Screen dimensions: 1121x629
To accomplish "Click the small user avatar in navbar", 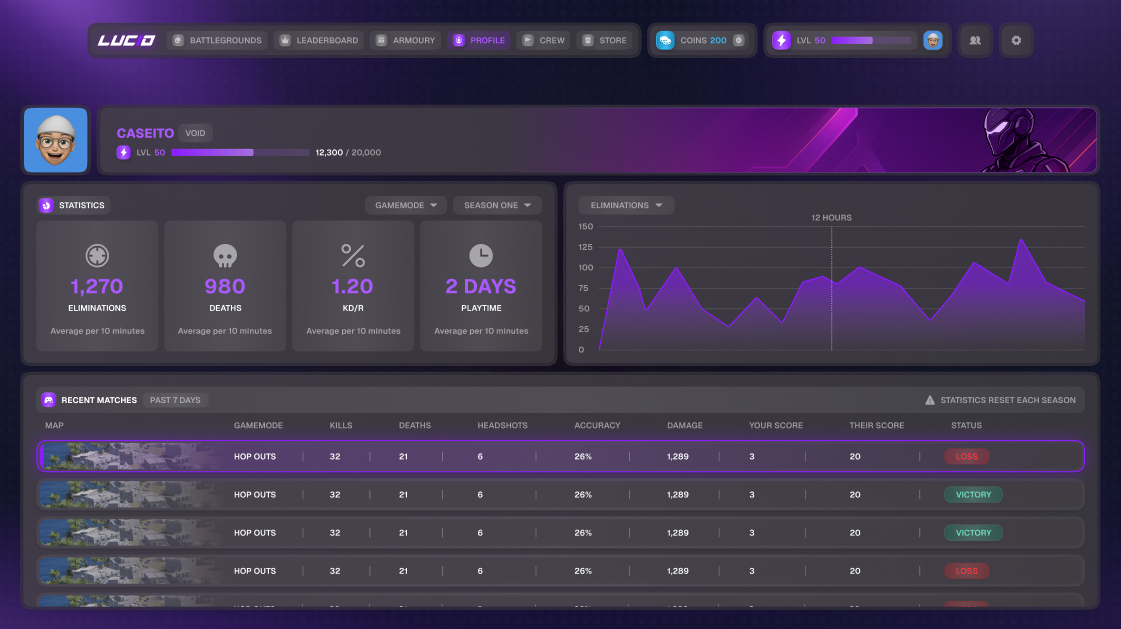I will click(x=933, y=41).
